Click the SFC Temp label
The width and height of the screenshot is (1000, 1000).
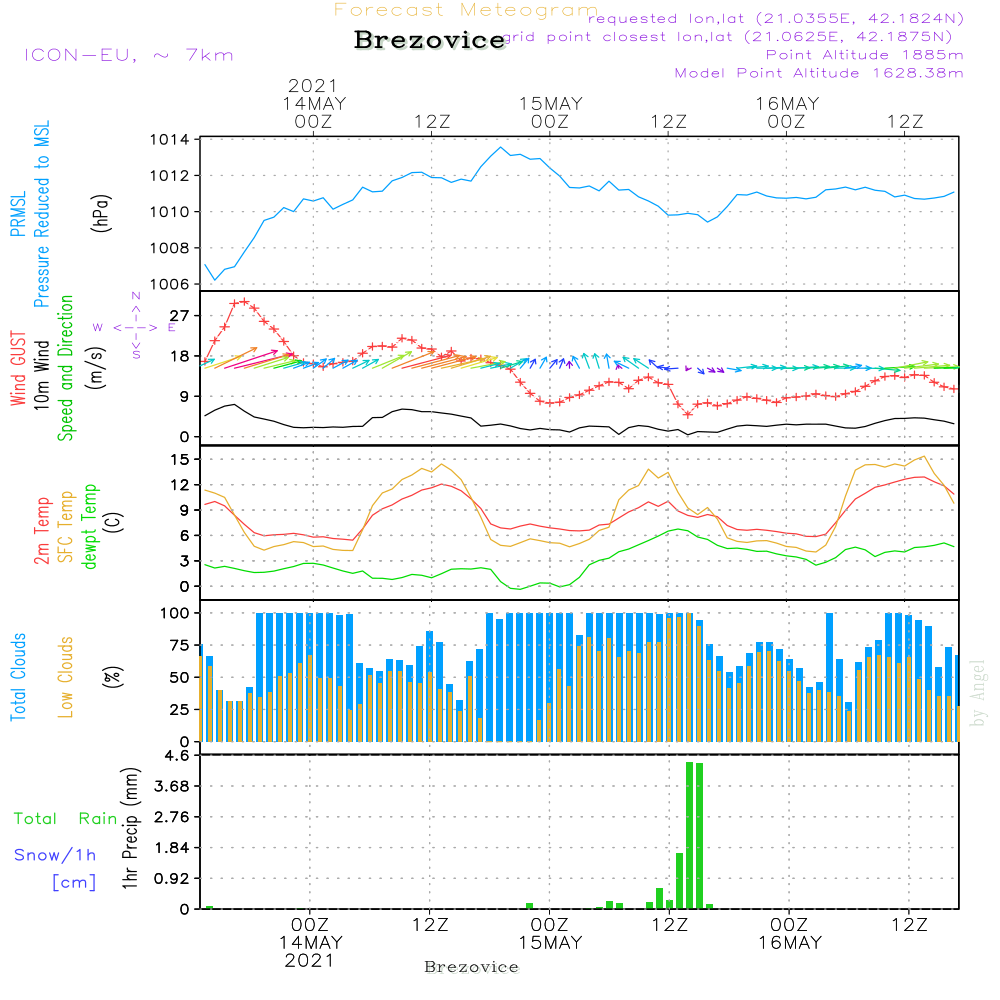click(x=66, y=527)
